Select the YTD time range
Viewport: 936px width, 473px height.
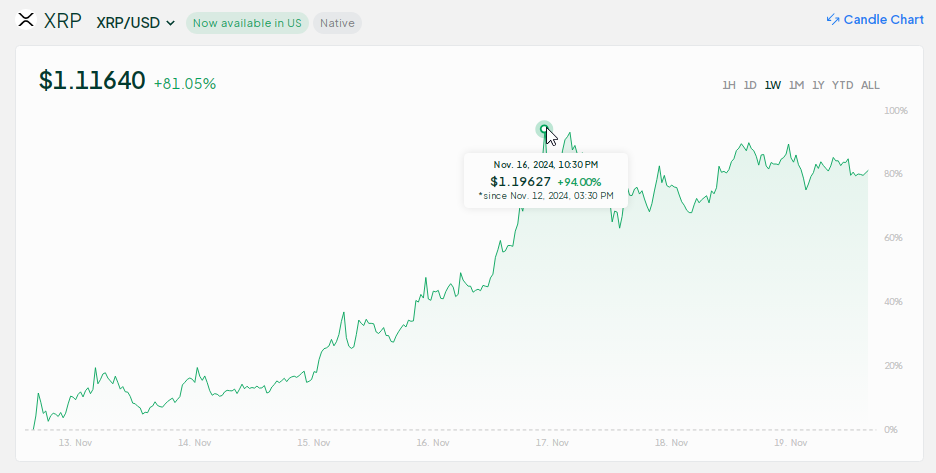[842, 85]
